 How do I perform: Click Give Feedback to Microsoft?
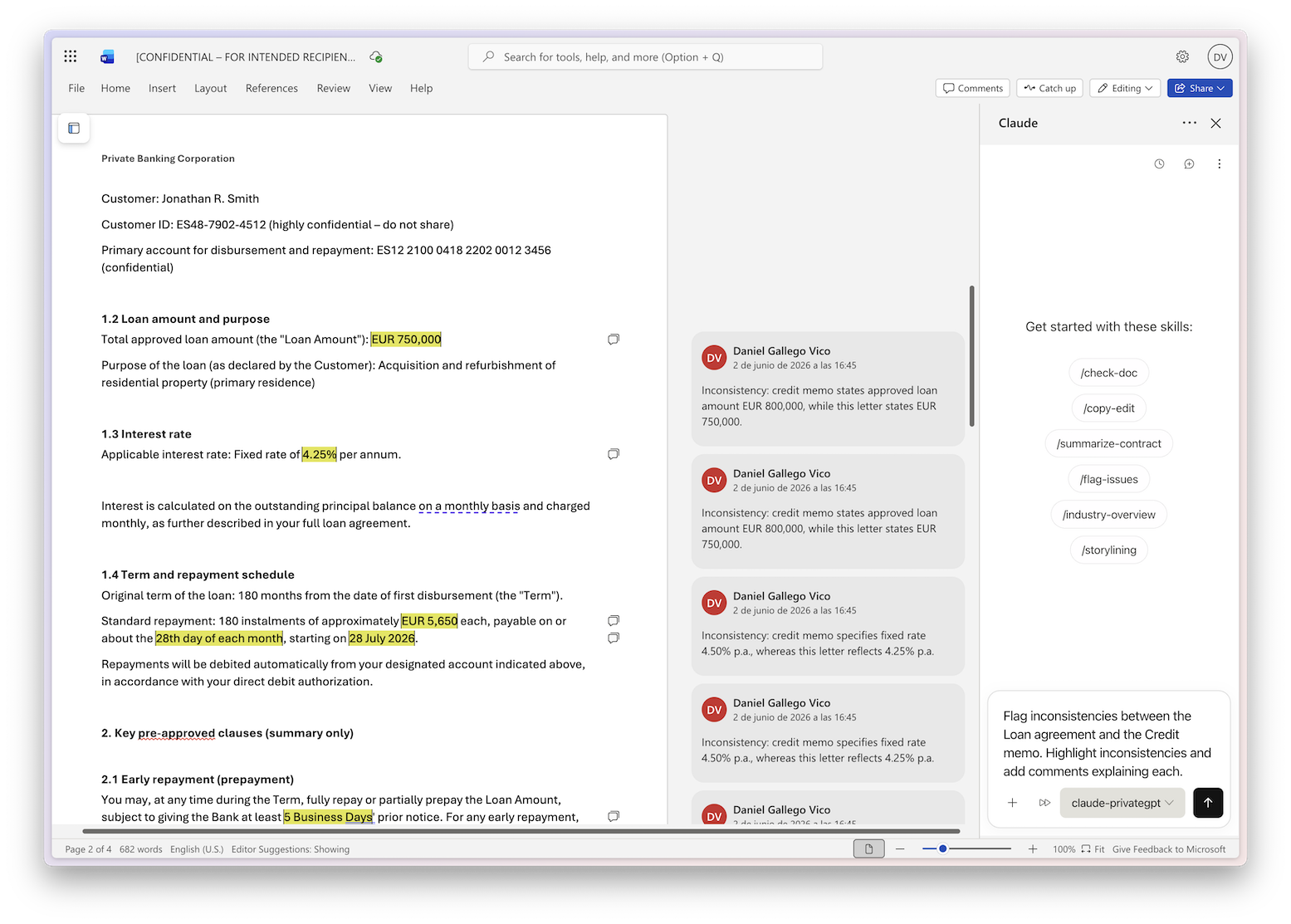1169,848
